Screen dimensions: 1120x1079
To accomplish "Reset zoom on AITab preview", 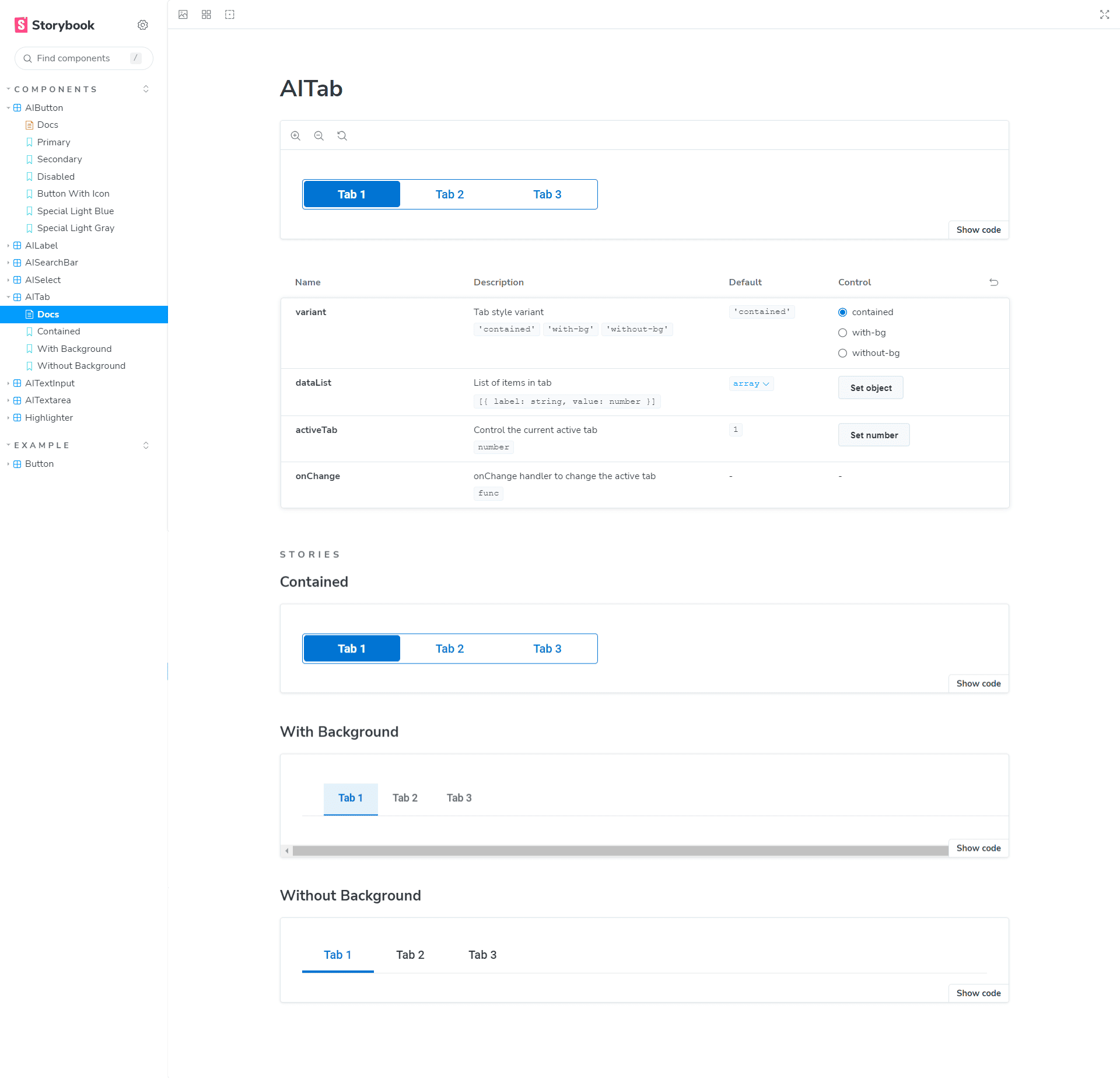I will tap(342, 136).
